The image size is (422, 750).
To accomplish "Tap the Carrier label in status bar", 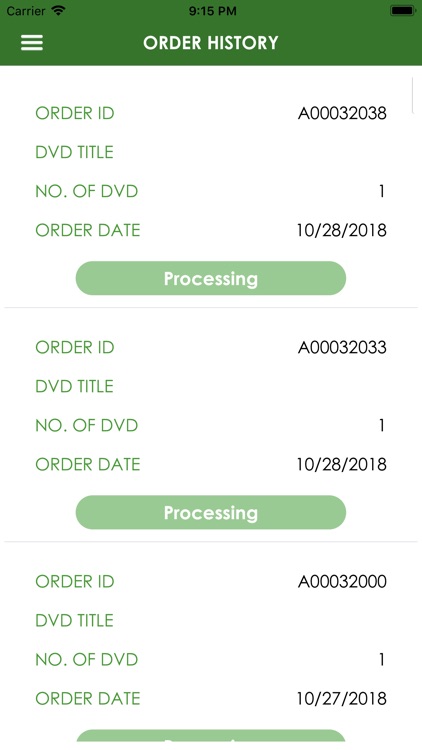I will [x=27, y=11].
